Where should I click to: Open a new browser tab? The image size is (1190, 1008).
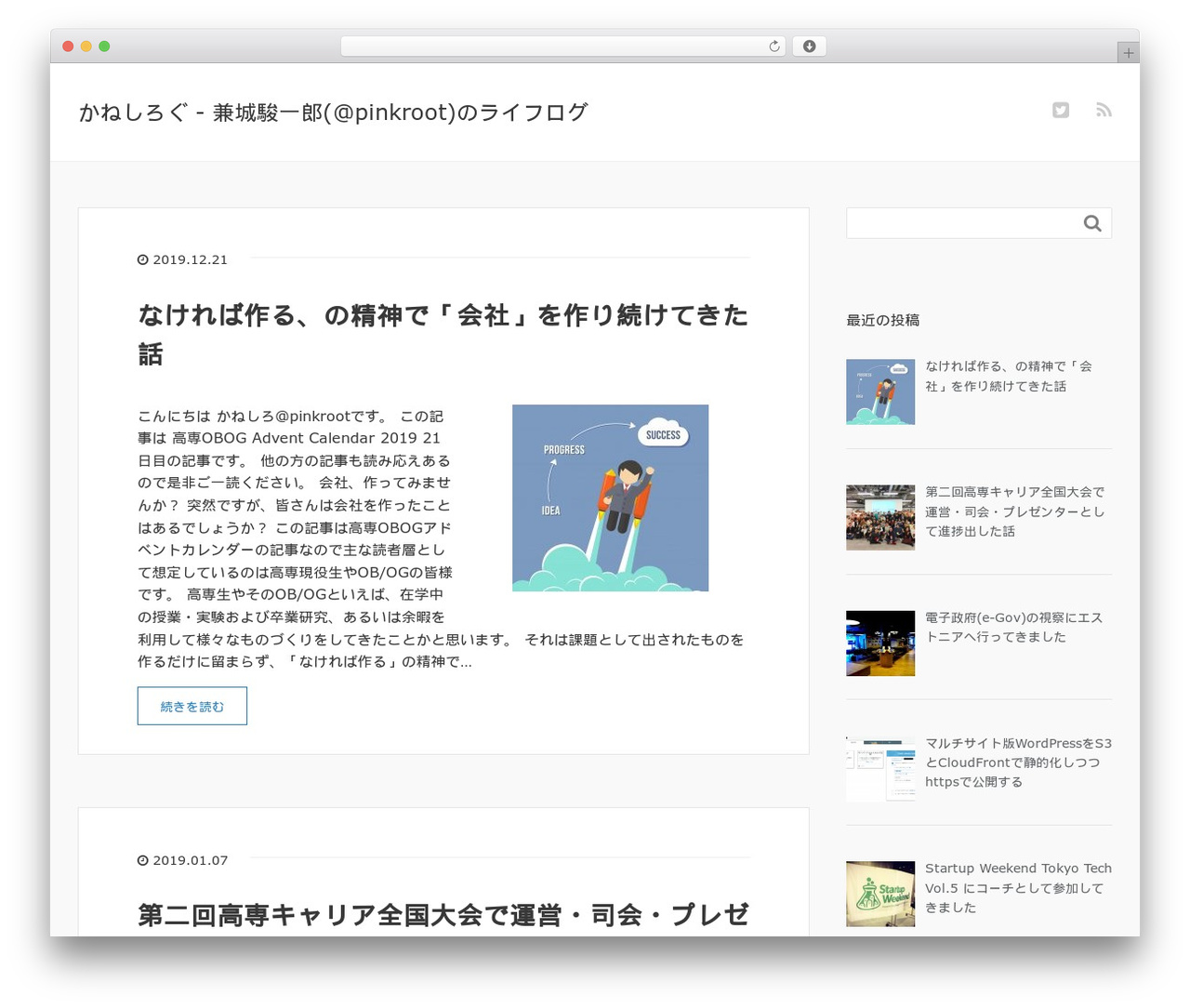[1128, 53]
